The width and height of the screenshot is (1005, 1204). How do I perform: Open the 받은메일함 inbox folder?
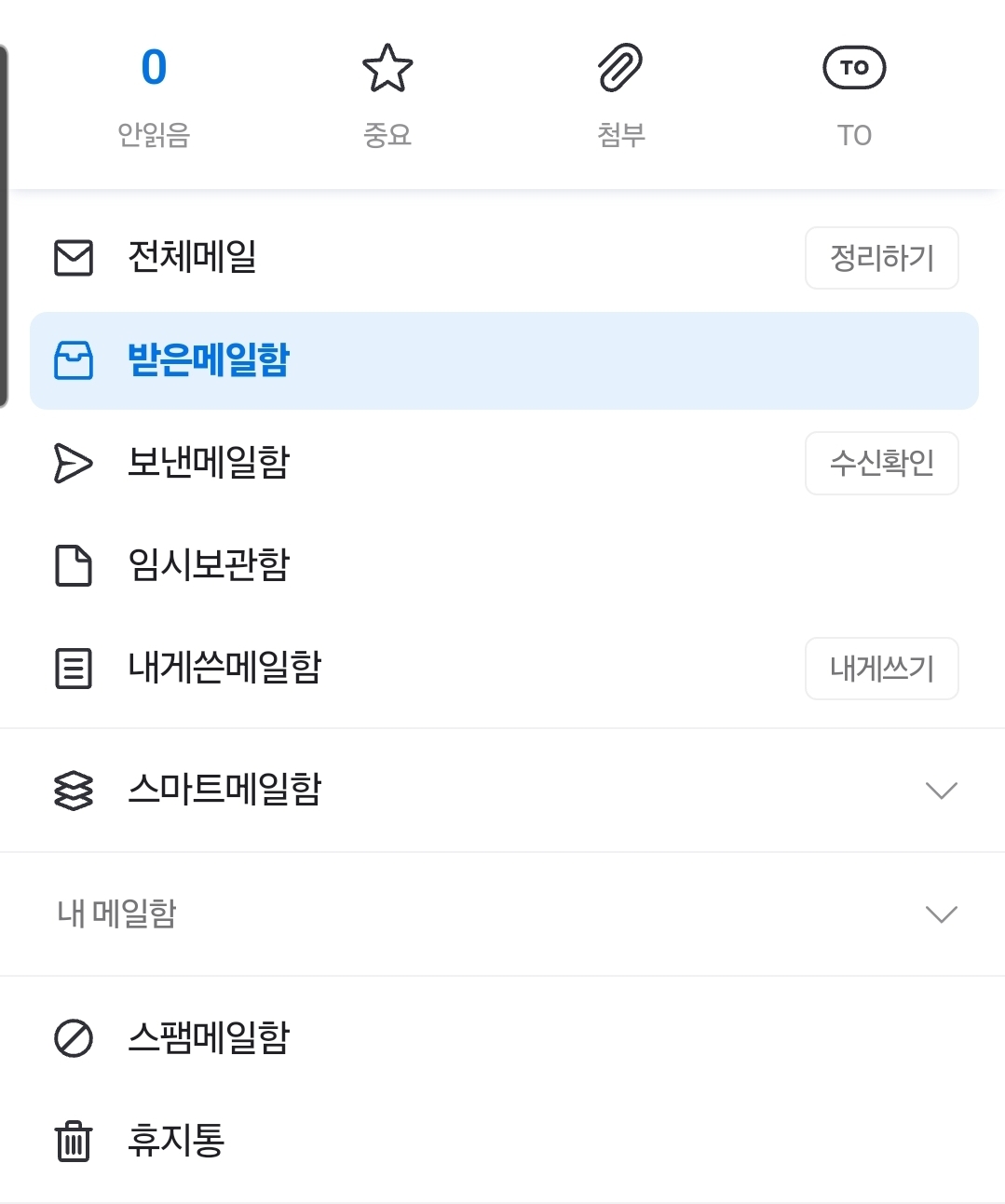pos(209,360)
